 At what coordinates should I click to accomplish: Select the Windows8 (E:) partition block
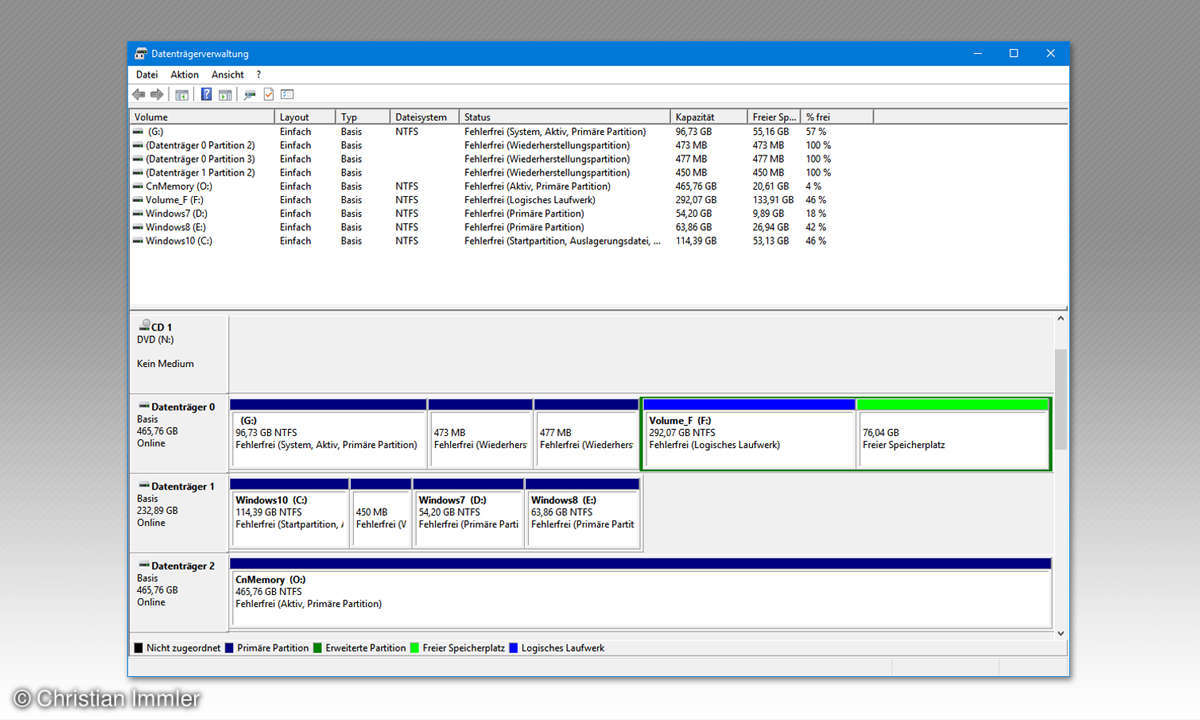[x=583, y=513]
